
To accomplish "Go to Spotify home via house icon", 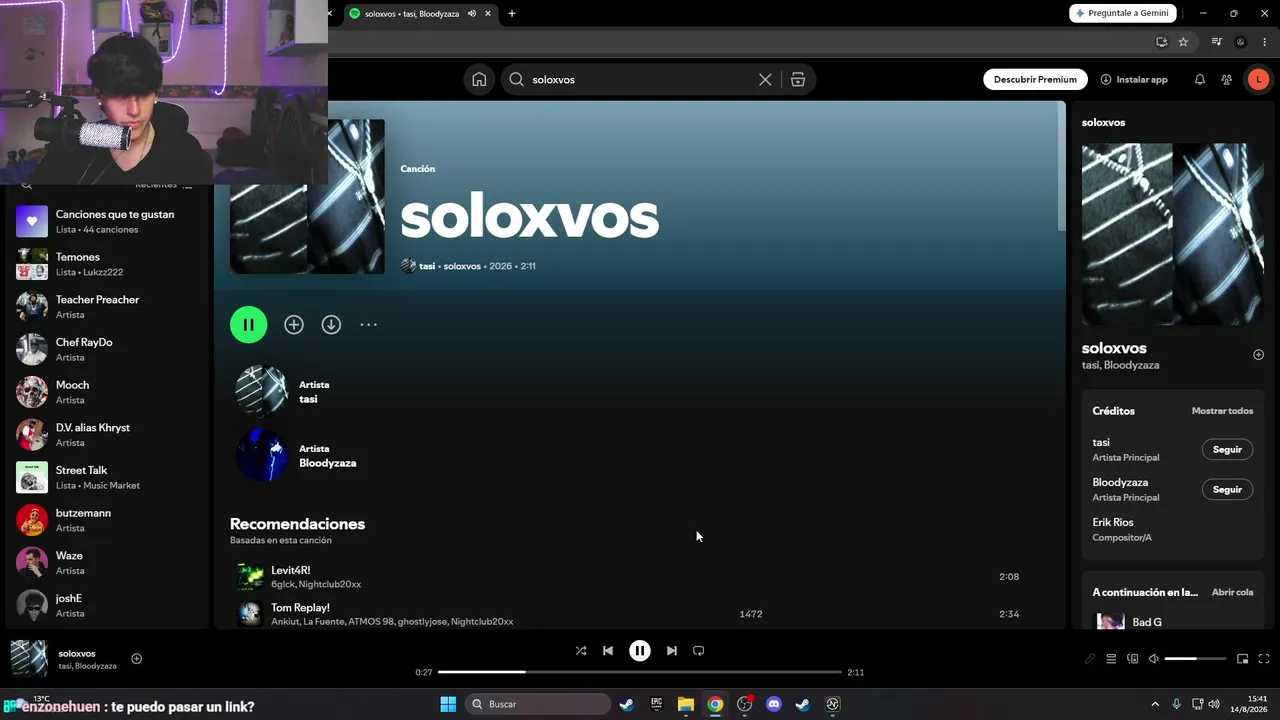I will (x=479, y=80).
